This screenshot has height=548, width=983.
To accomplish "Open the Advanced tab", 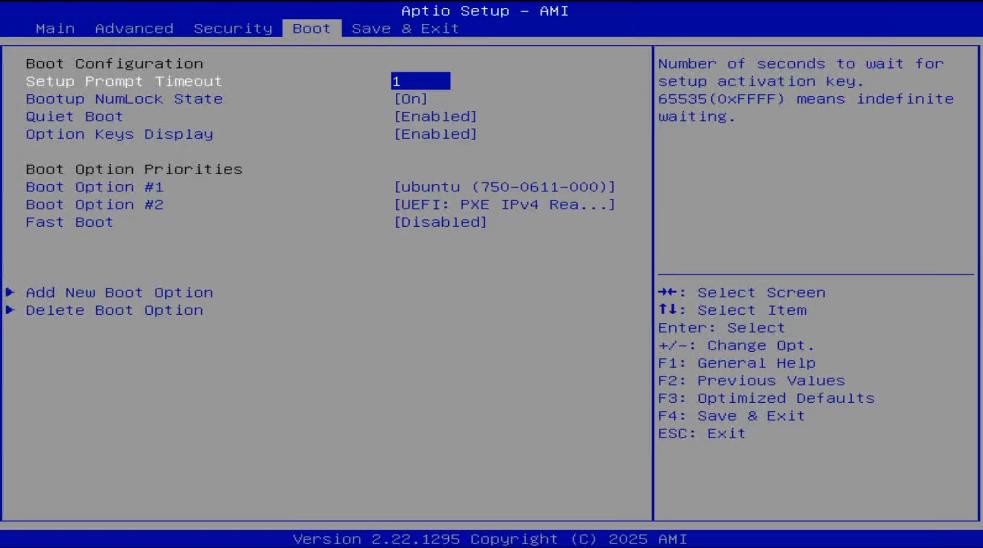I will (x=134, y=29).
